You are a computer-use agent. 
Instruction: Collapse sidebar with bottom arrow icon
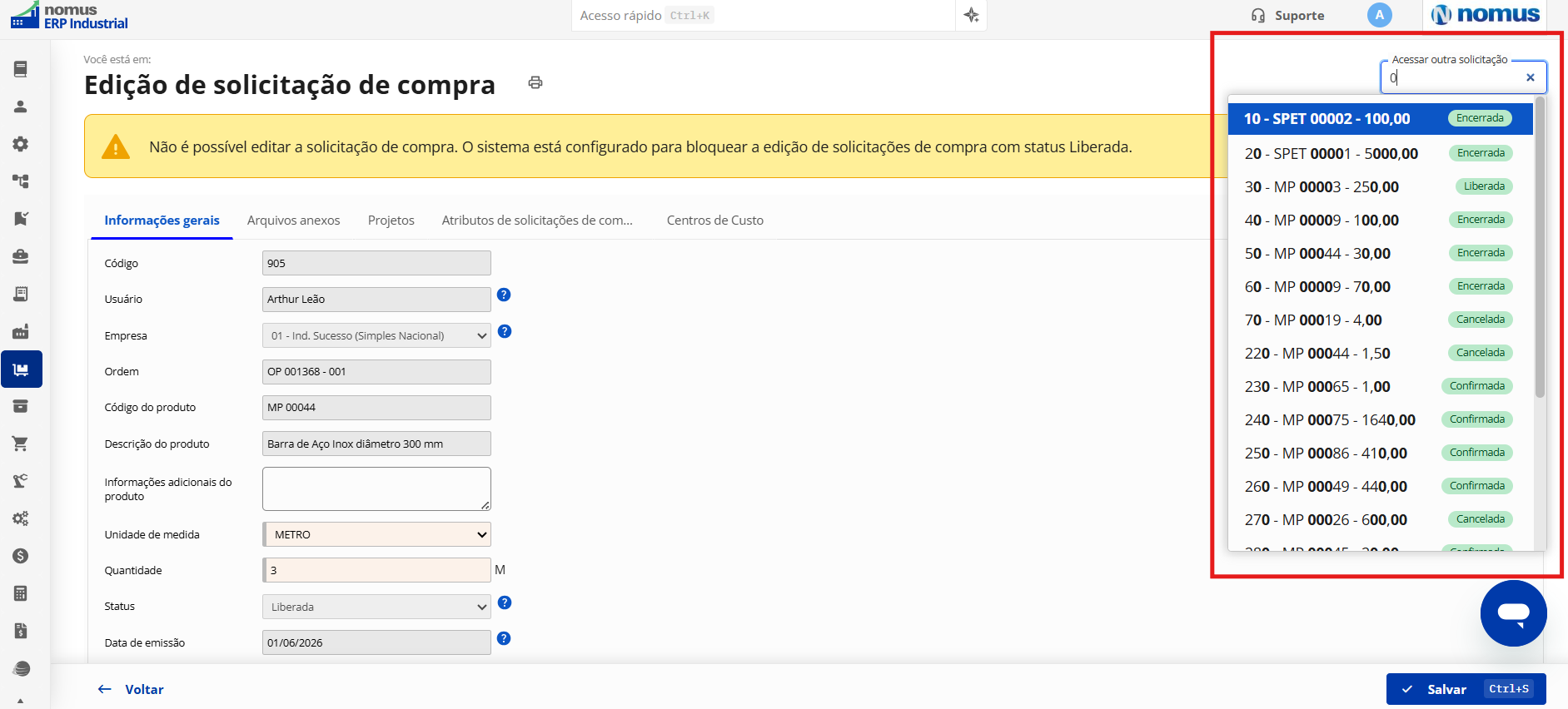click(21, 701)
